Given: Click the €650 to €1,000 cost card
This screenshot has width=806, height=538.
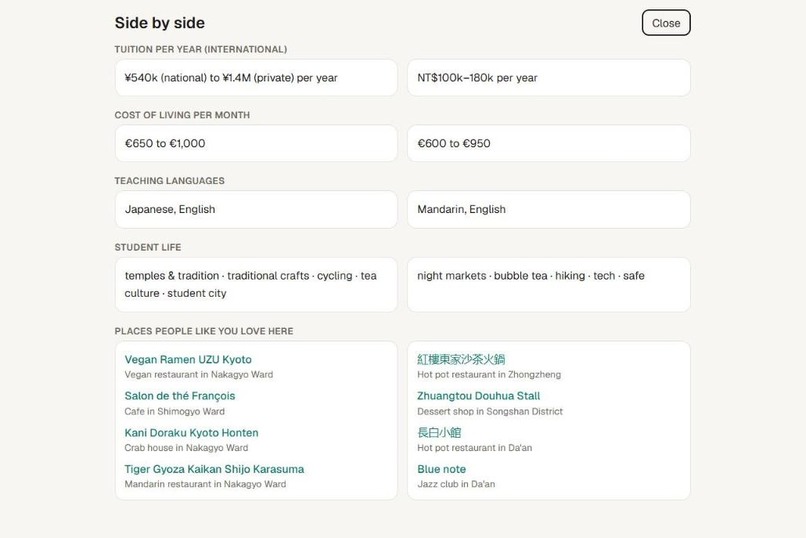Looking at the screenshot, I should click(256, 143).
